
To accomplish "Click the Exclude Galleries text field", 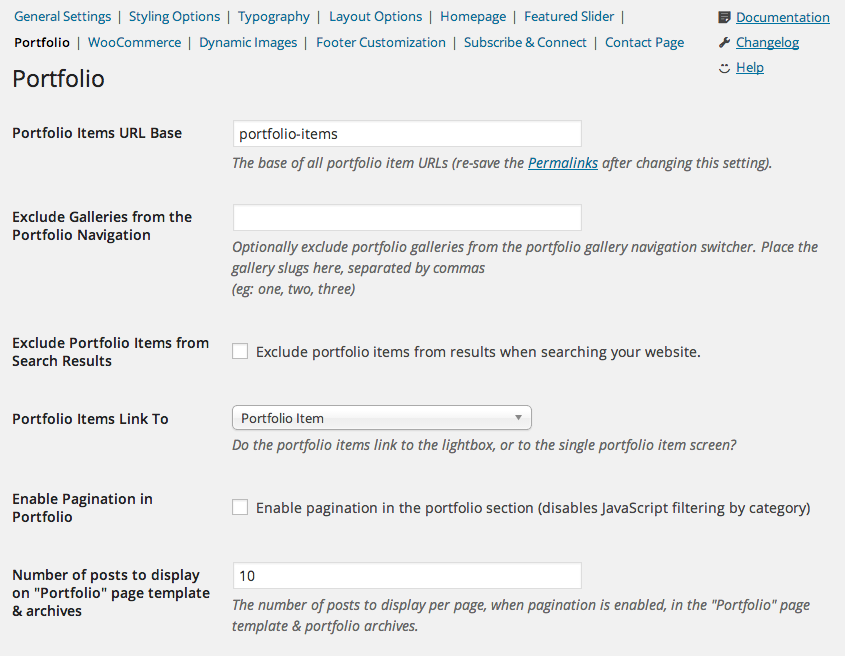I will 406,217.
